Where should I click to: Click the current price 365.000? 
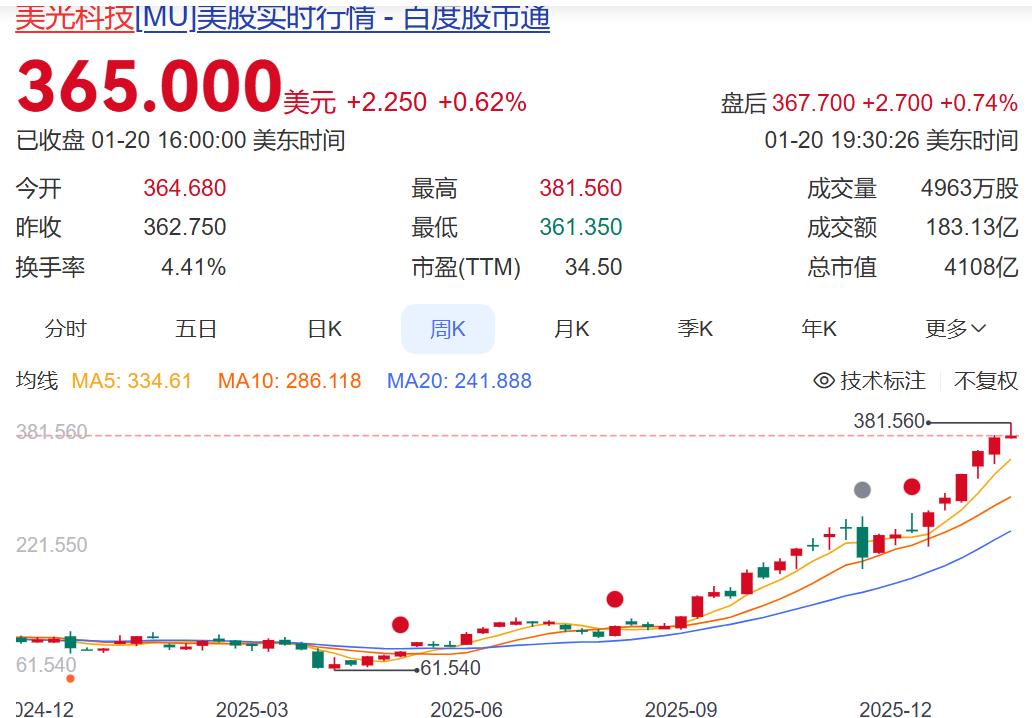[149, 87]
